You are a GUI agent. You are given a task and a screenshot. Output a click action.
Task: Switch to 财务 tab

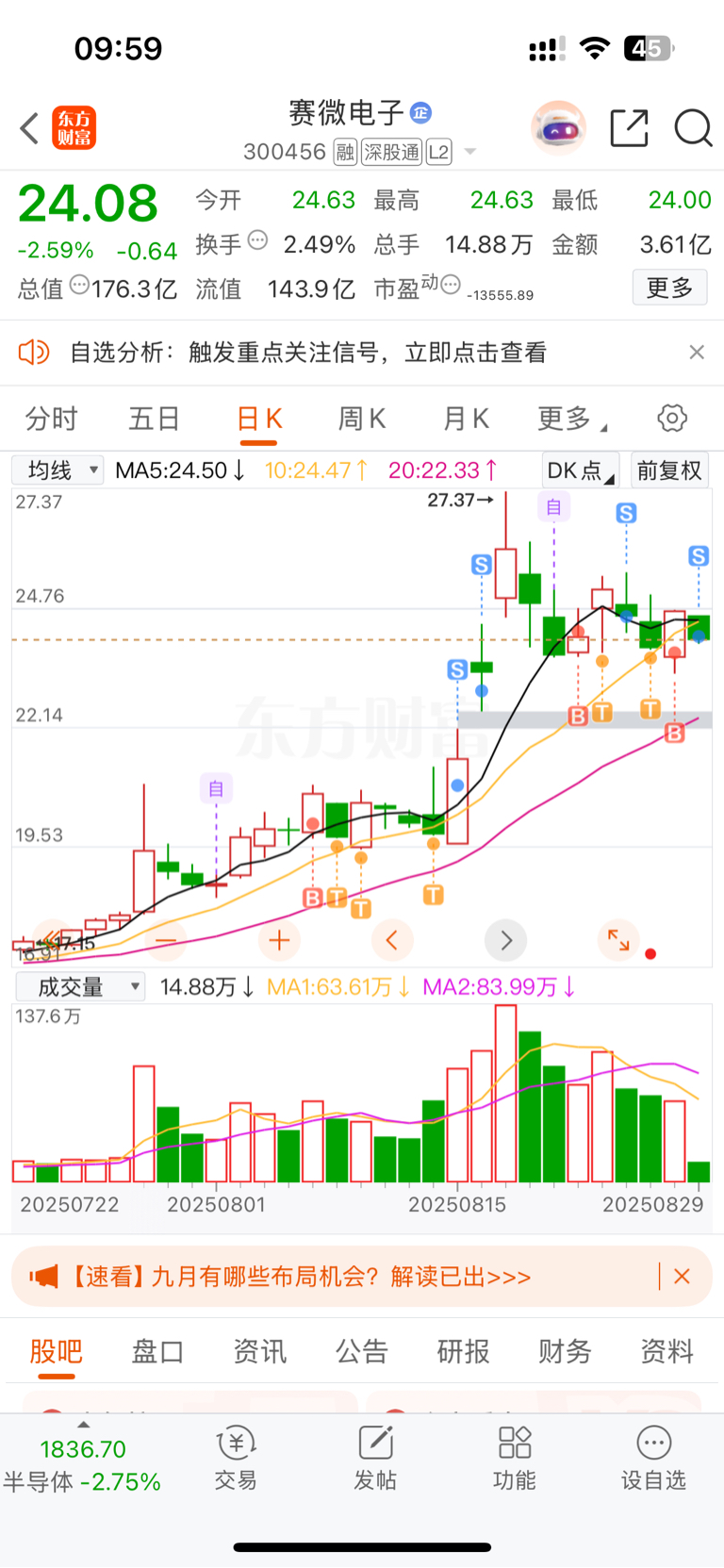[565, 1351]
